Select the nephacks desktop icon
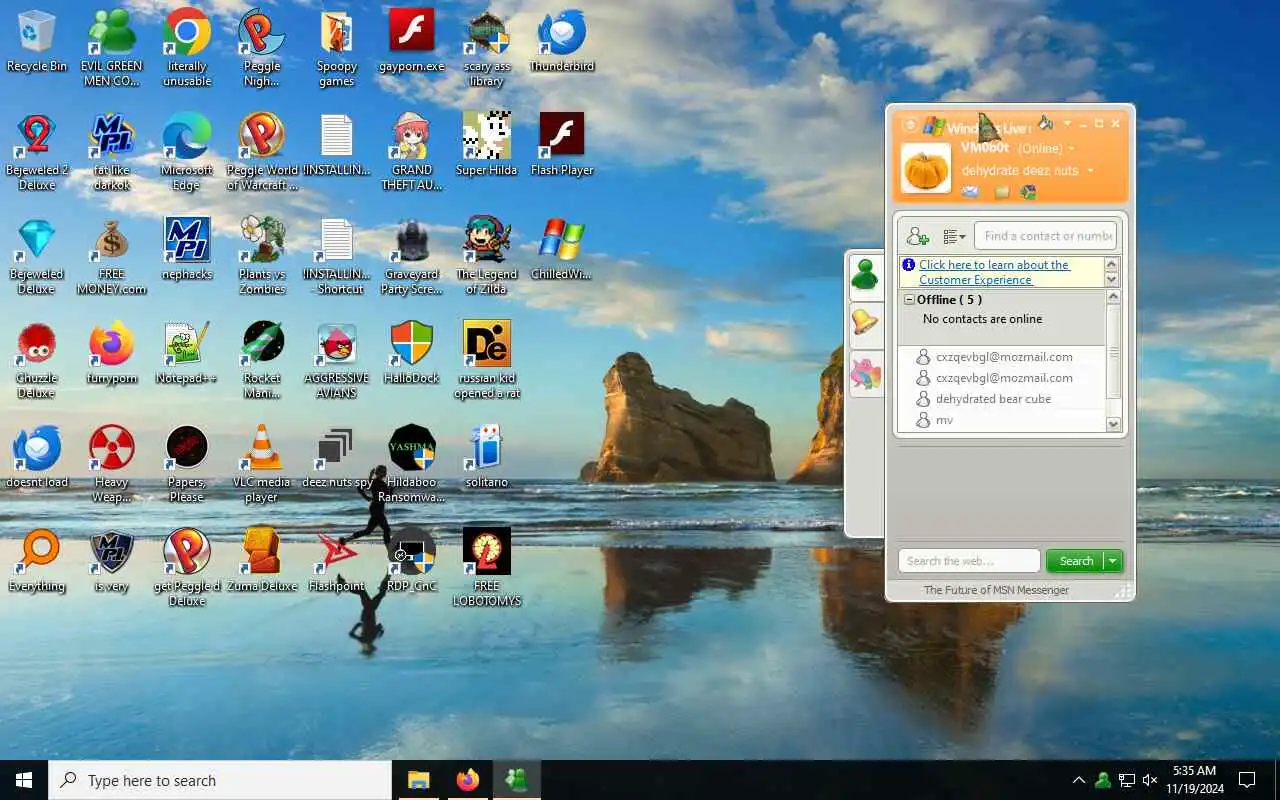This screenshot has height=800, width=1280. coord(187,249)
